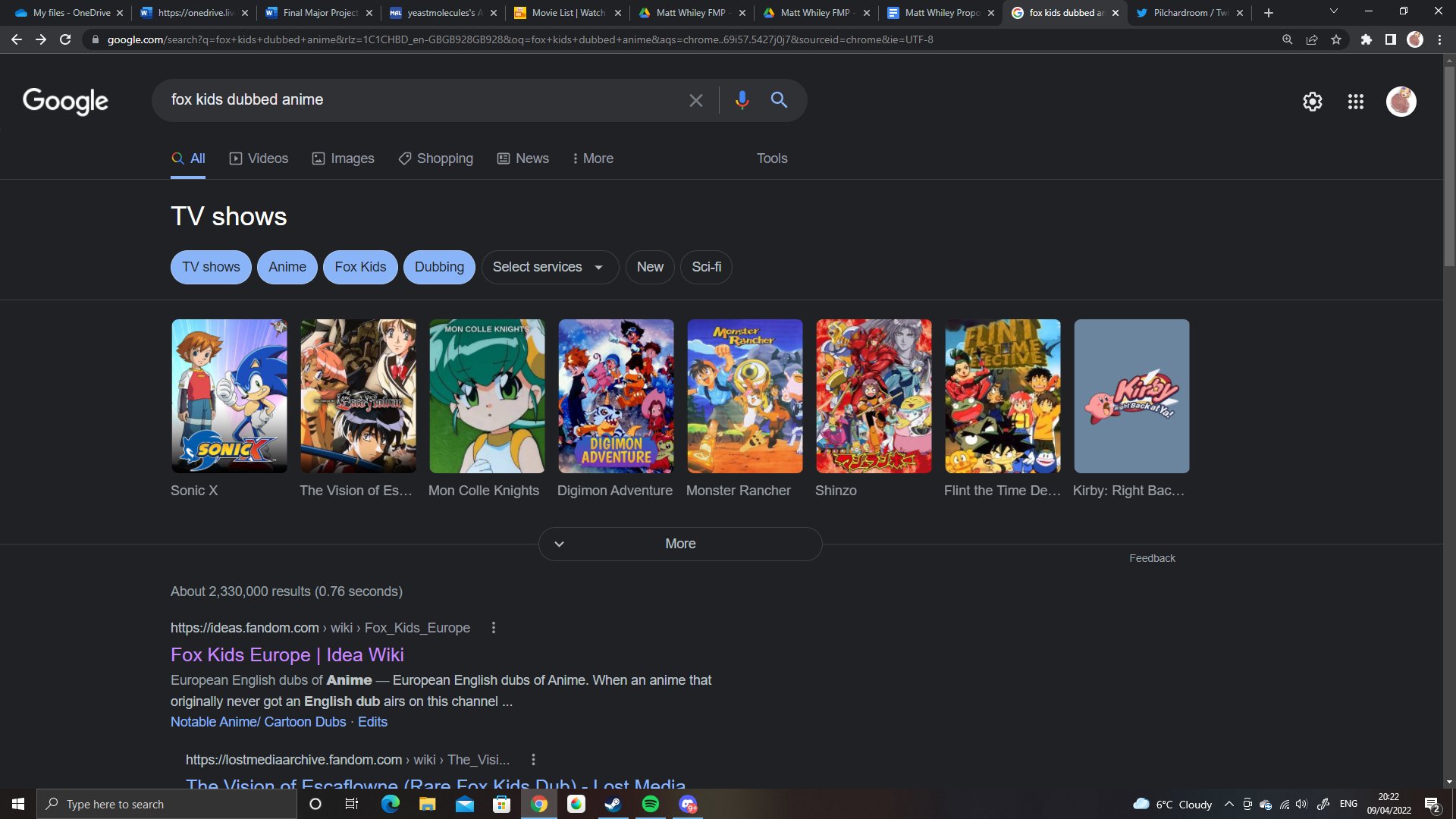Viewport: 1456px width, 819px height.
Task: Open Fox Kids Europe Idea Wiki link
Action: (287, 654)
